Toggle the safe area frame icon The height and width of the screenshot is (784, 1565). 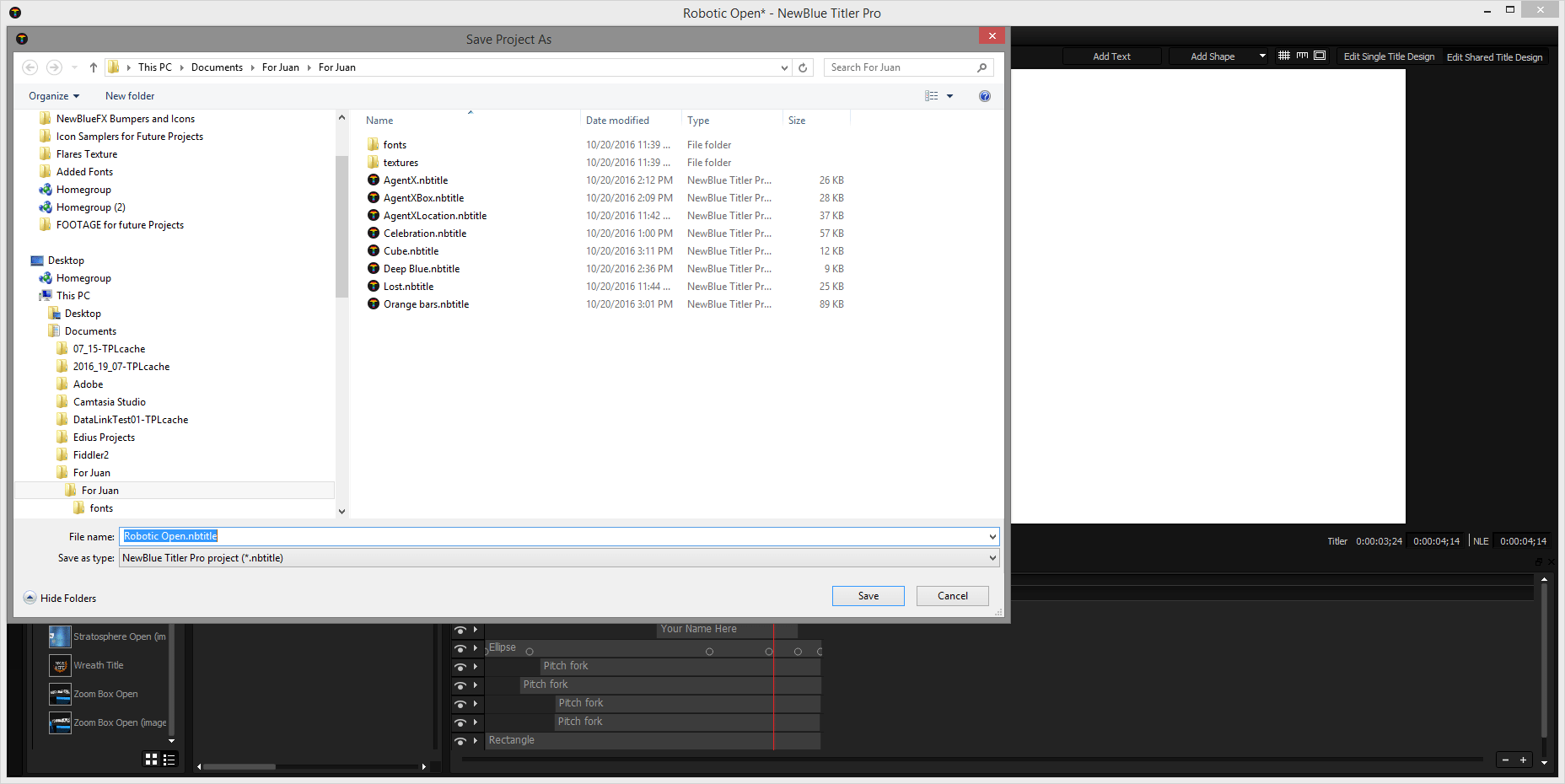[x=1320, y=56]
